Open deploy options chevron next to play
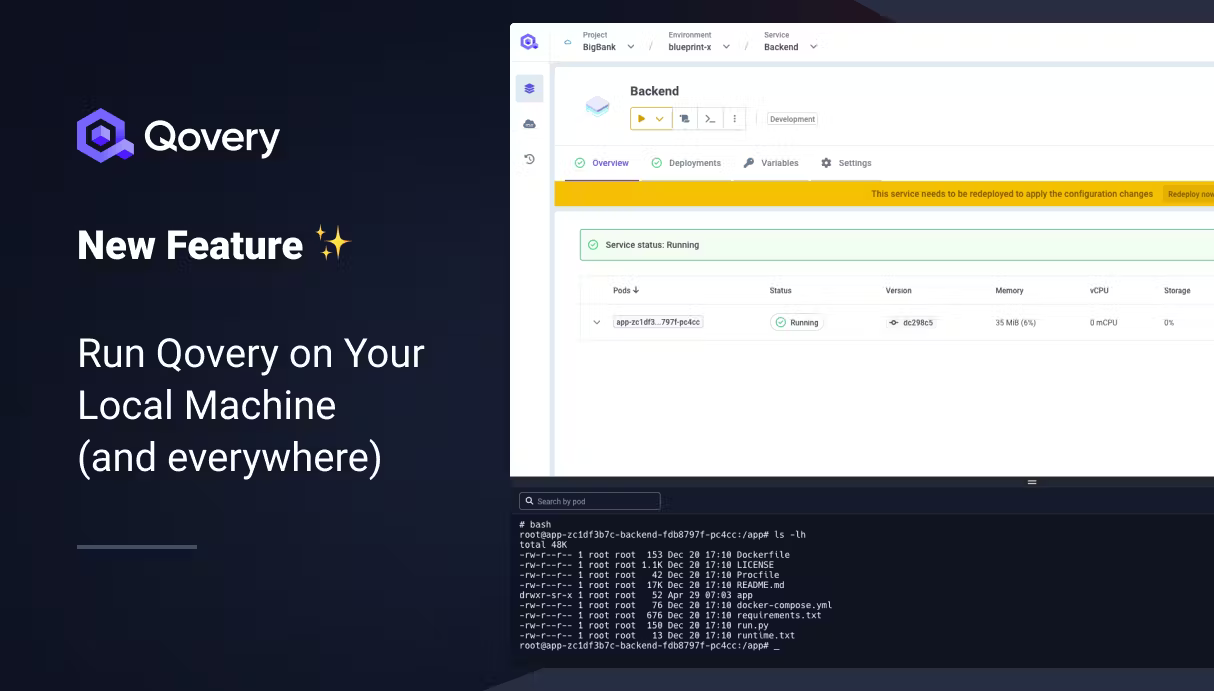 click(660, 118)
